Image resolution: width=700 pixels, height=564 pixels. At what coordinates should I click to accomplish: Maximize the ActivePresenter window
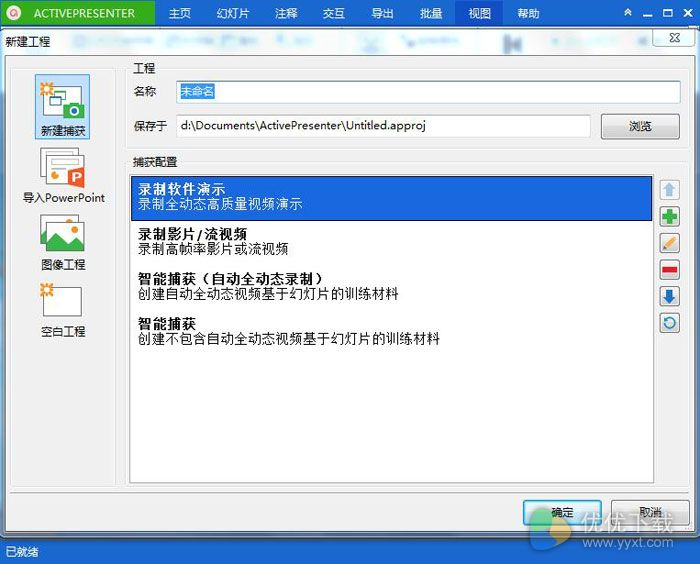667,13
